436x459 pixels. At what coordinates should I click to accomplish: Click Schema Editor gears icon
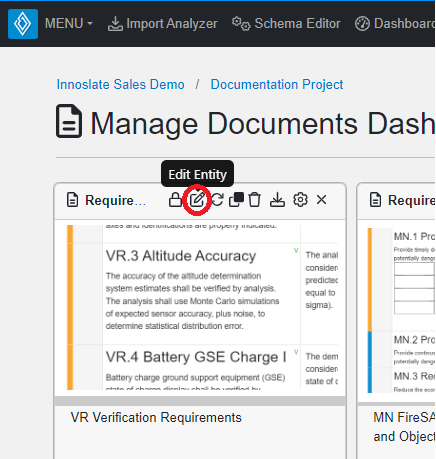pyautogui.click(x=241, y=24)
